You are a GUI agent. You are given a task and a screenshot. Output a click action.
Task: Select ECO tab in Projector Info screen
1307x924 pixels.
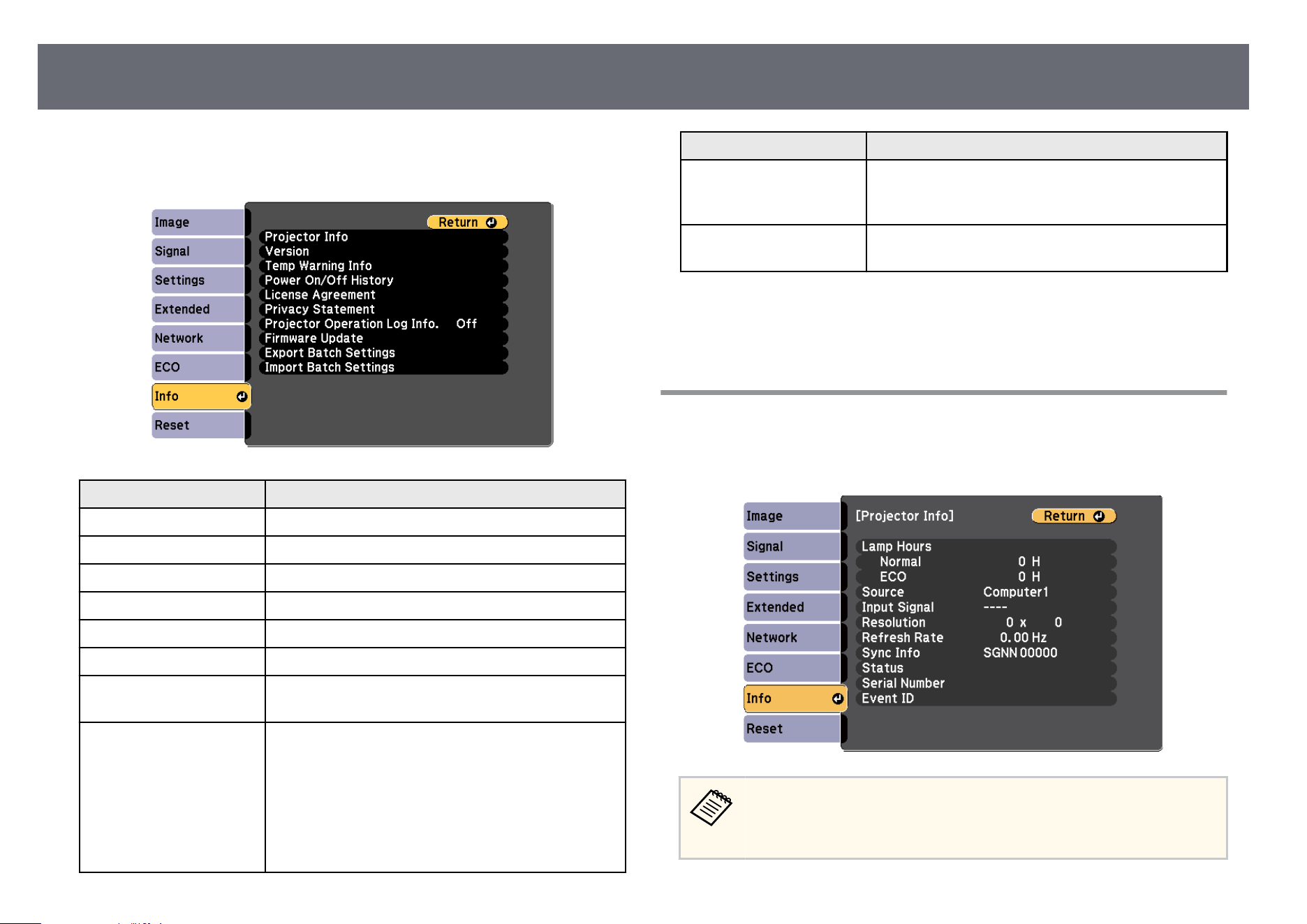pyautogui.click(x=792, y=668)
